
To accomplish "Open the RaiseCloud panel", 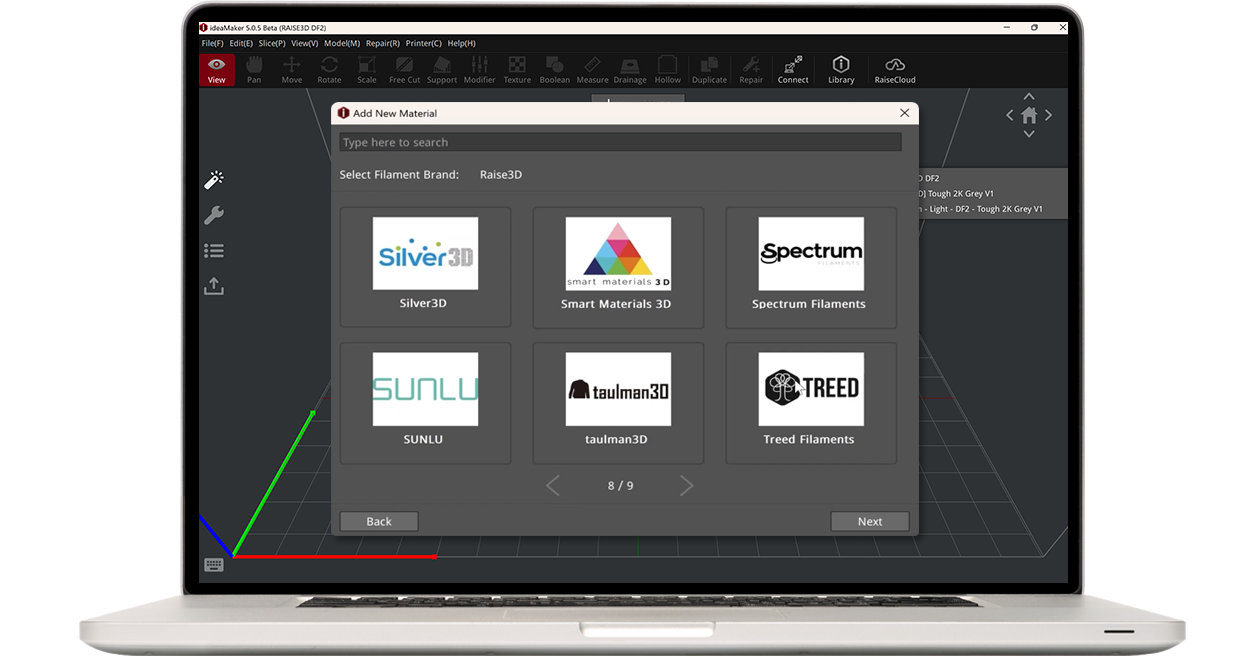I will [x=894, y=68].
